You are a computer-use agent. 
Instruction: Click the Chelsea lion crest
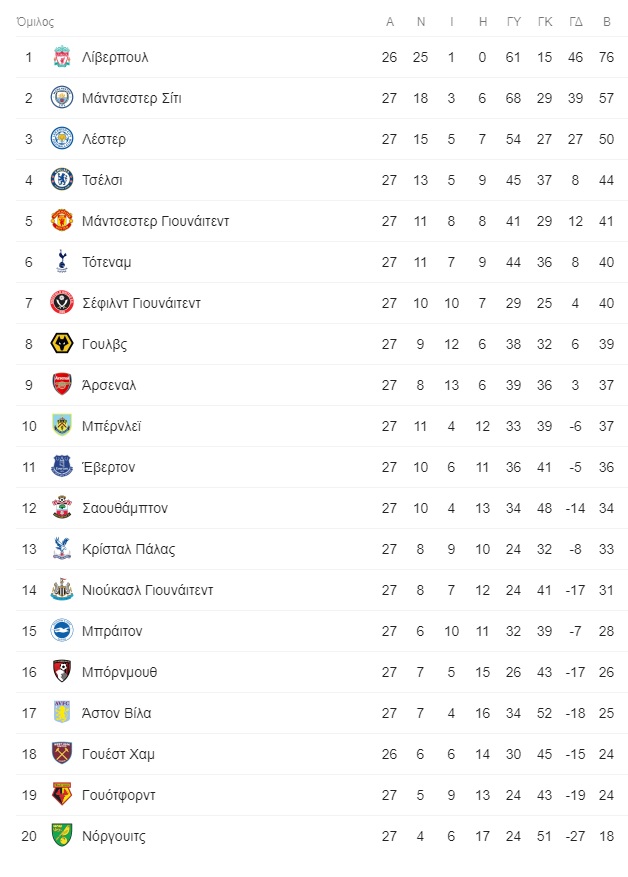(62, 180)
